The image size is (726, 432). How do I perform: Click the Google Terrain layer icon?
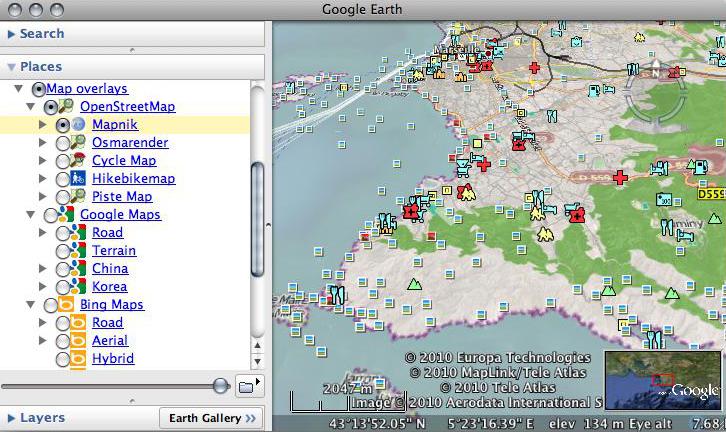click(78, 250)
